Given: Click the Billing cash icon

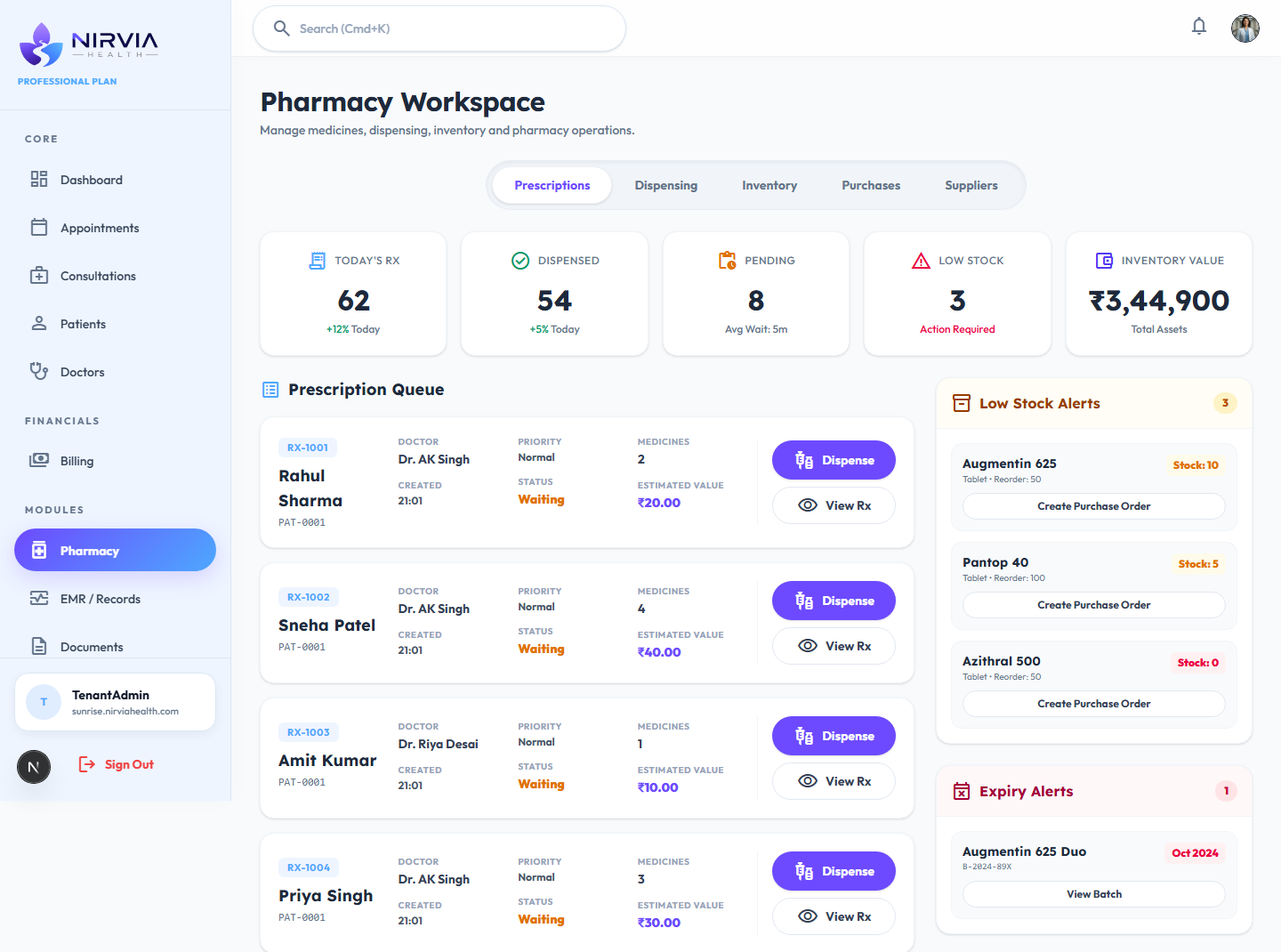Looking at the screenshot, I should pos(39,460).
